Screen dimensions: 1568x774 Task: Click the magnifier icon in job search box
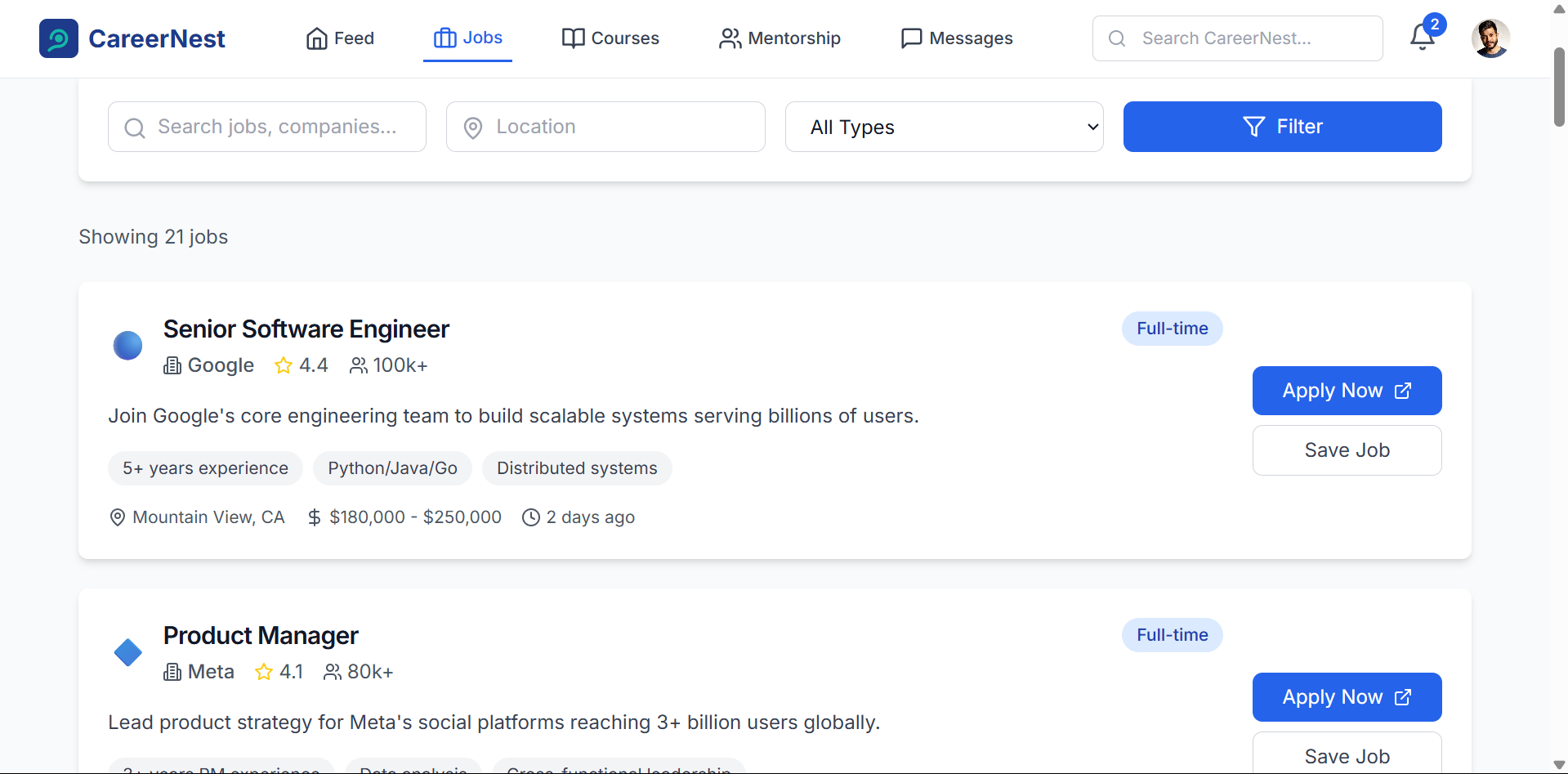(x=135, y=128)
